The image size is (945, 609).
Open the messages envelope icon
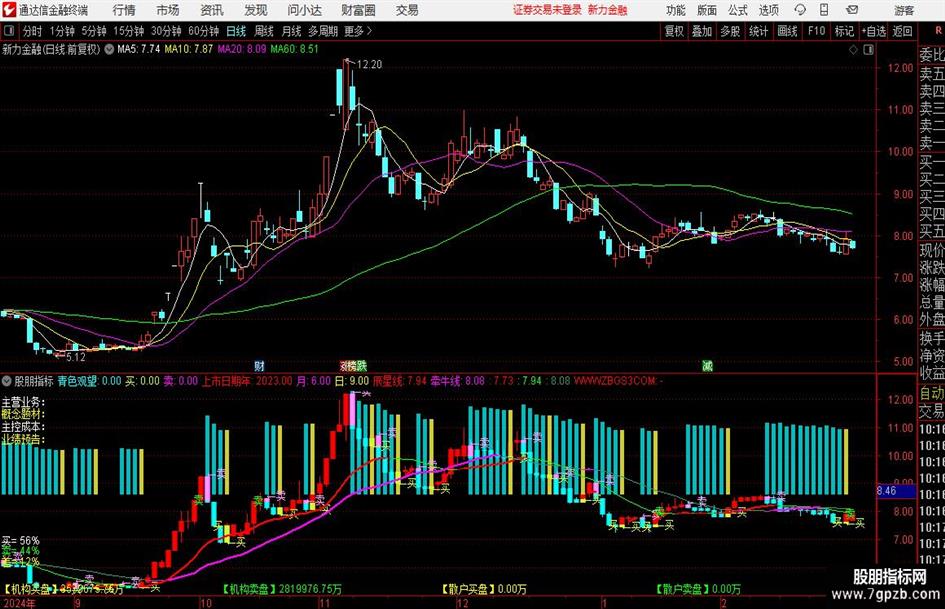click(852, 10)
